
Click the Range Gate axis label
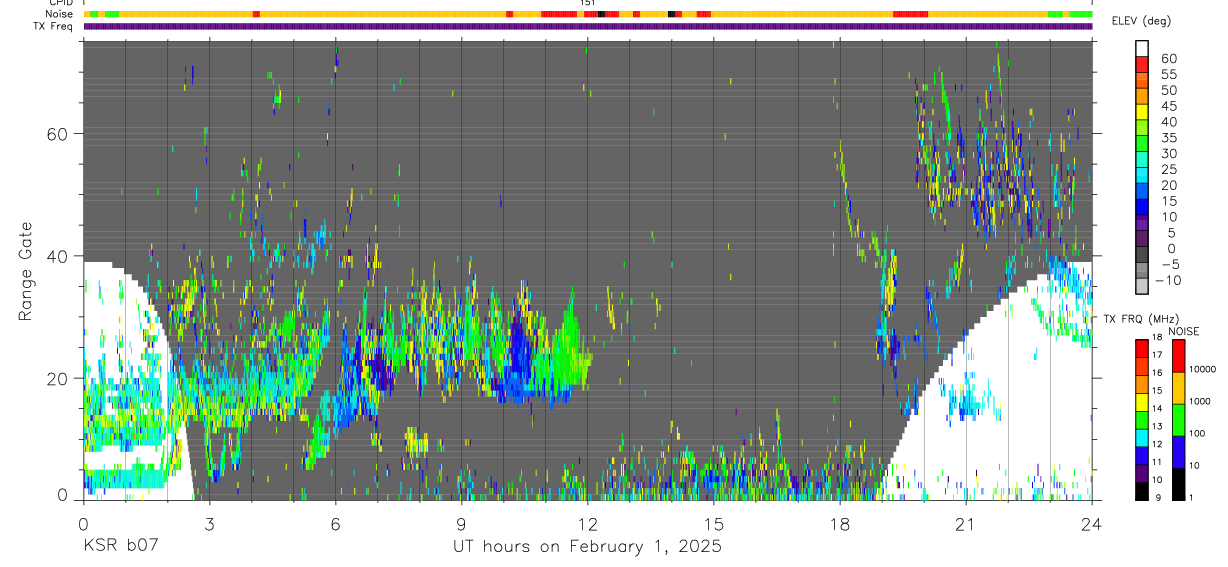click(x=24, y=271)
